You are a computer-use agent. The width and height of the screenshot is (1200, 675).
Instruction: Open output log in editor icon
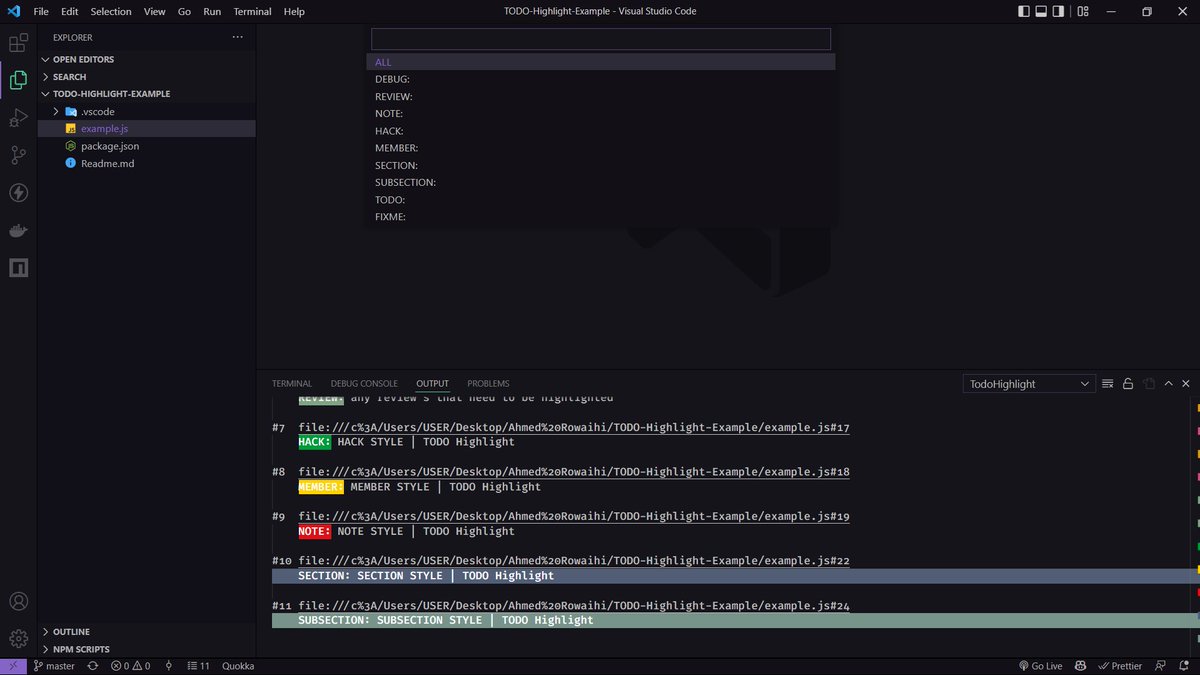point(1149,384)
